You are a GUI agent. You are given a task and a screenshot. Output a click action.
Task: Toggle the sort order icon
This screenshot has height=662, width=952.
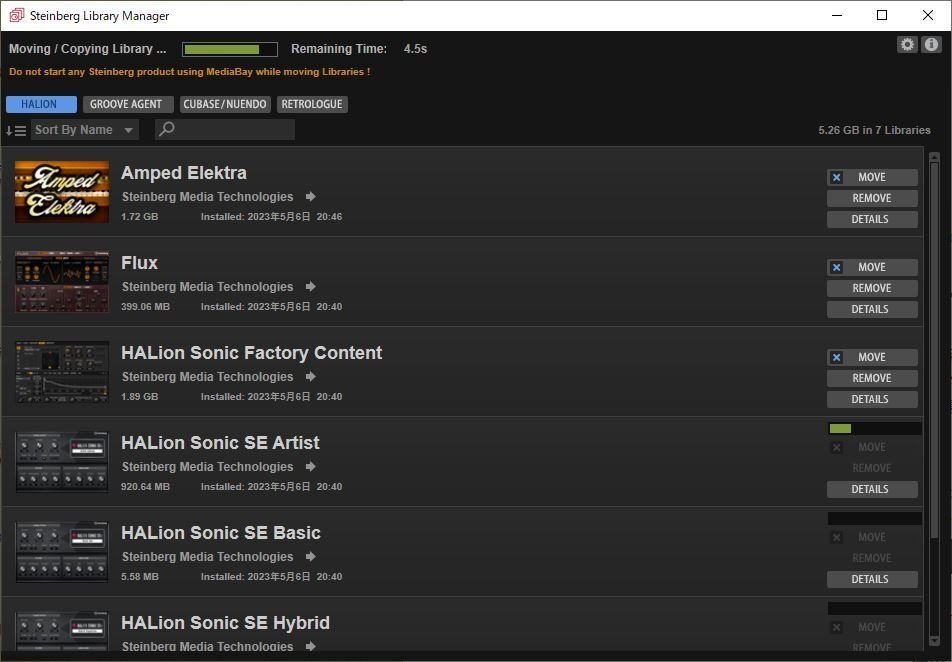16,130
